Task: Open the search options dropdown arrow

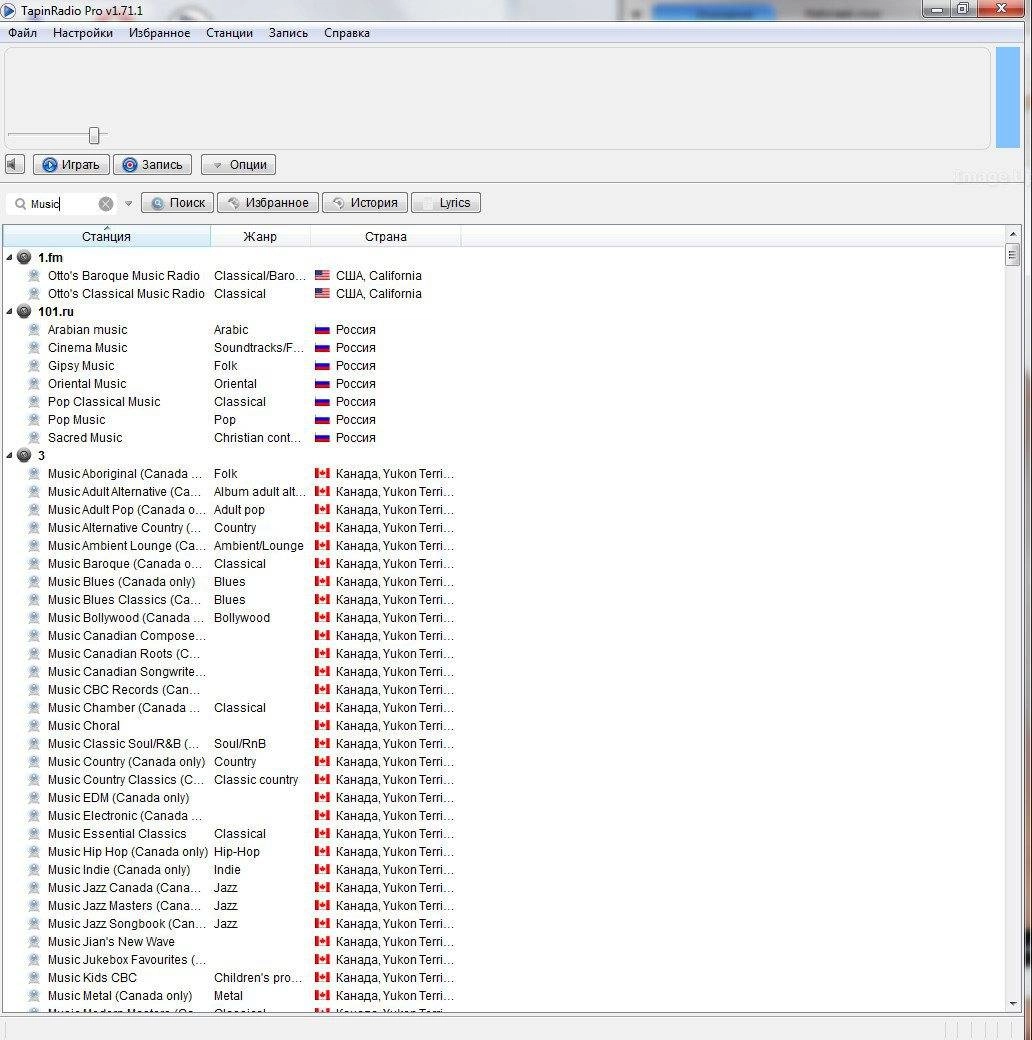Action: [x=129, y=204]
